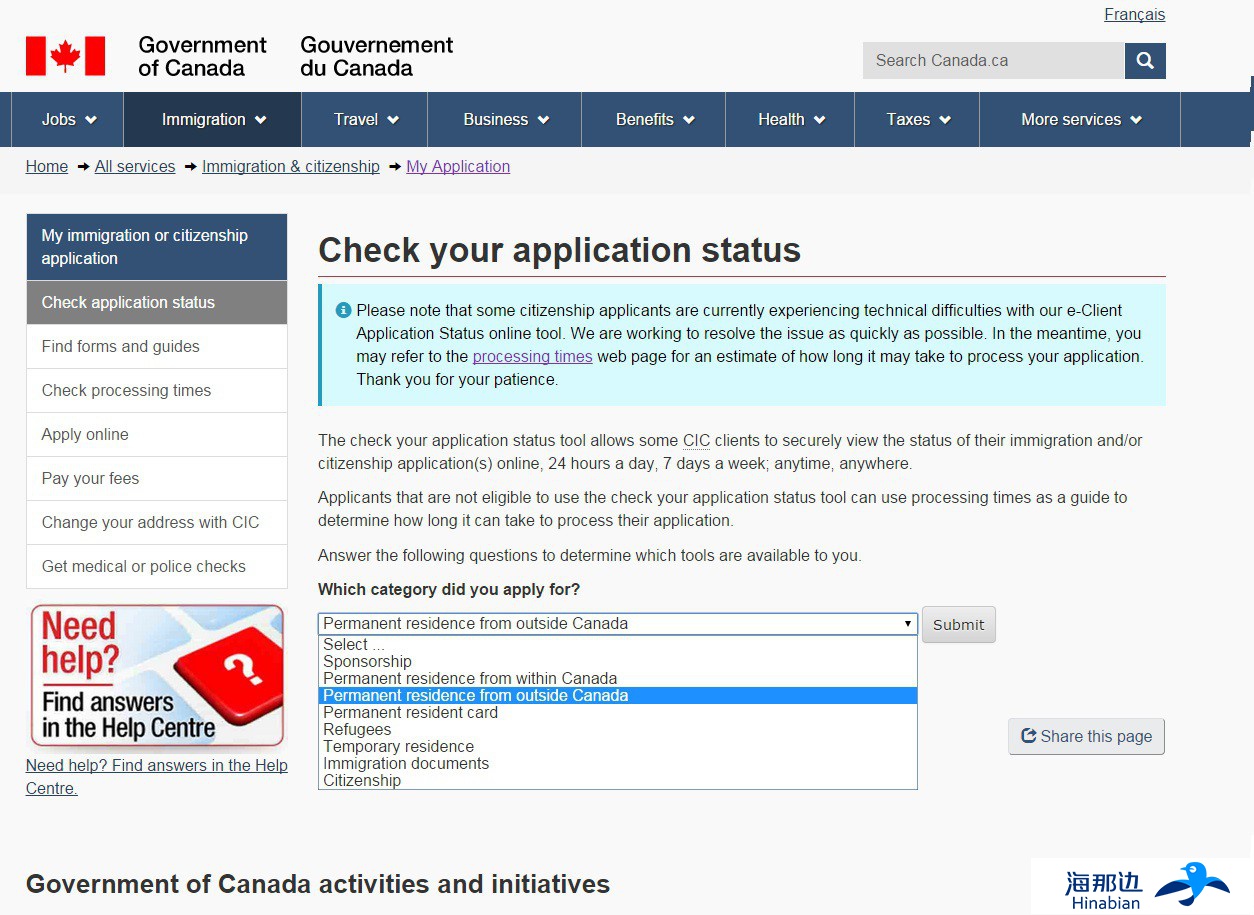Click the Share this page button
Screen dimensions: 1254x915
pos(1086,737)
